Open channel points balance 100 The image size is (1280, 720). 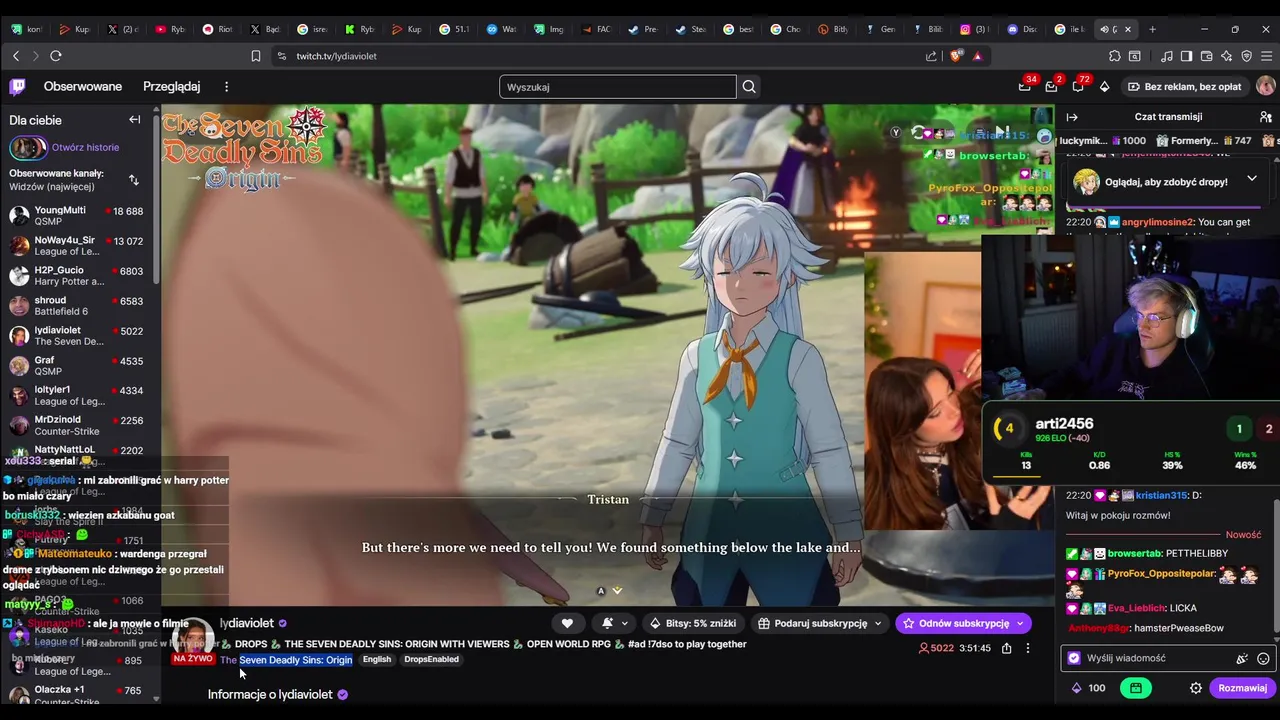(1088, 688)
